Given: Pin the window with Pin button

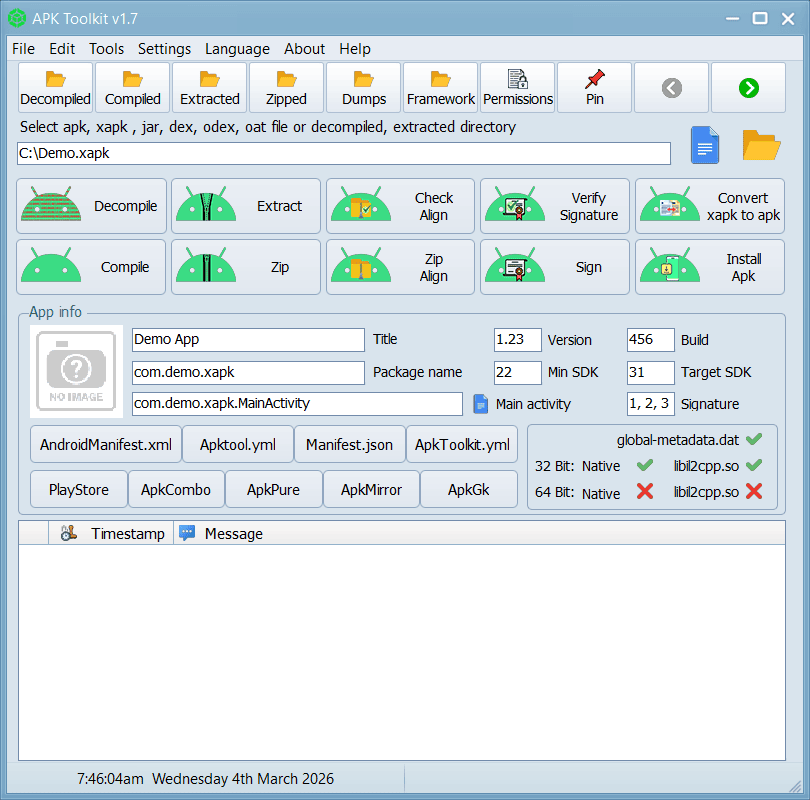Looking at the screenshot, I should (x=595, y=88).
